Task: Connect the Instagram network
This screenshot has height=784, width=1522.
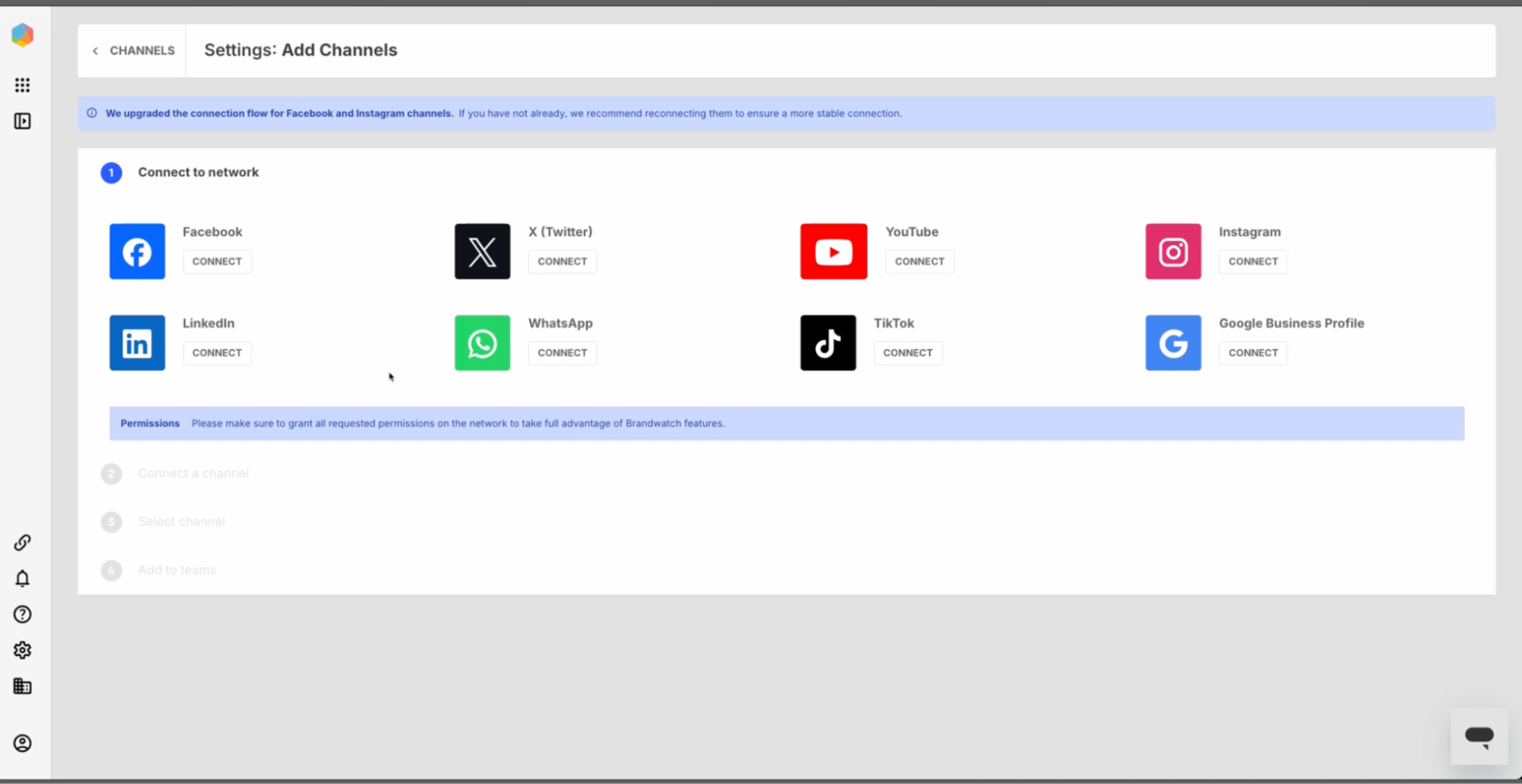Action: [x=1253, y=261]
